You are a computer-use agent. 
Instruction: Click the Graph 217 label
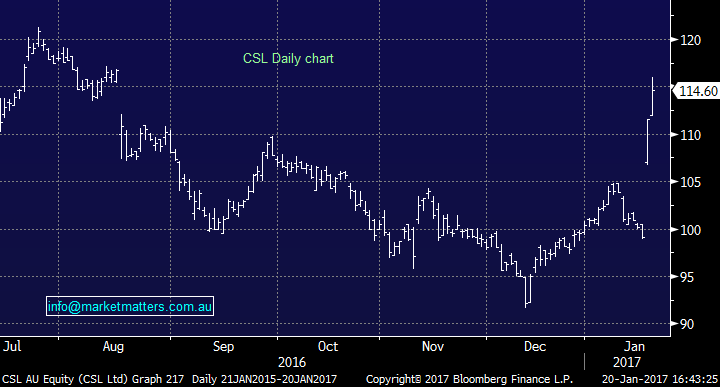tap(158, 380)
